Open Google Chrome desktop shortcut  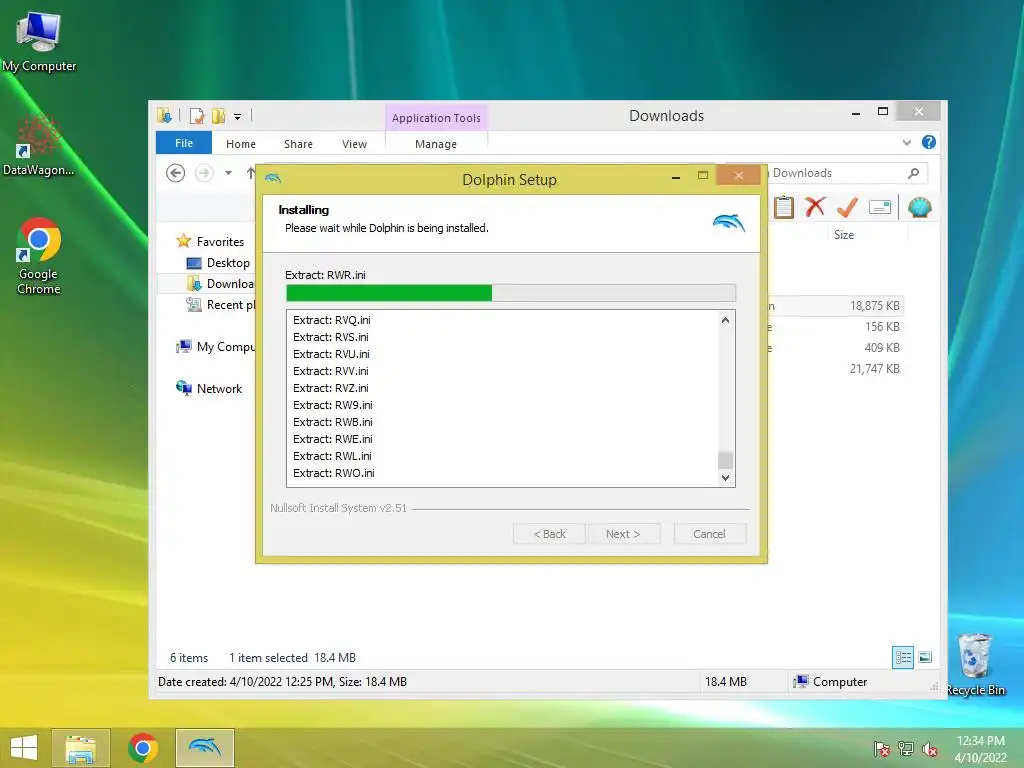(x=38, y=256)
